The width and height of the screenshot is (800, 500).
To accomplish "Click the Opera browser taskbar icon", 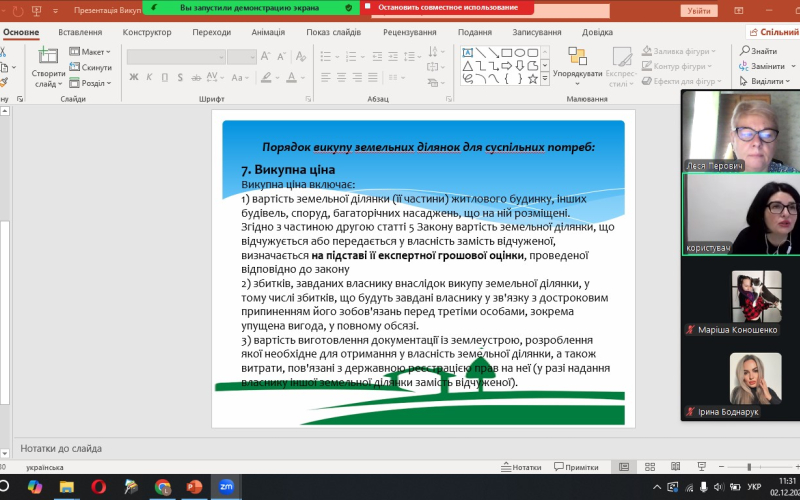I will click(98, 487).
